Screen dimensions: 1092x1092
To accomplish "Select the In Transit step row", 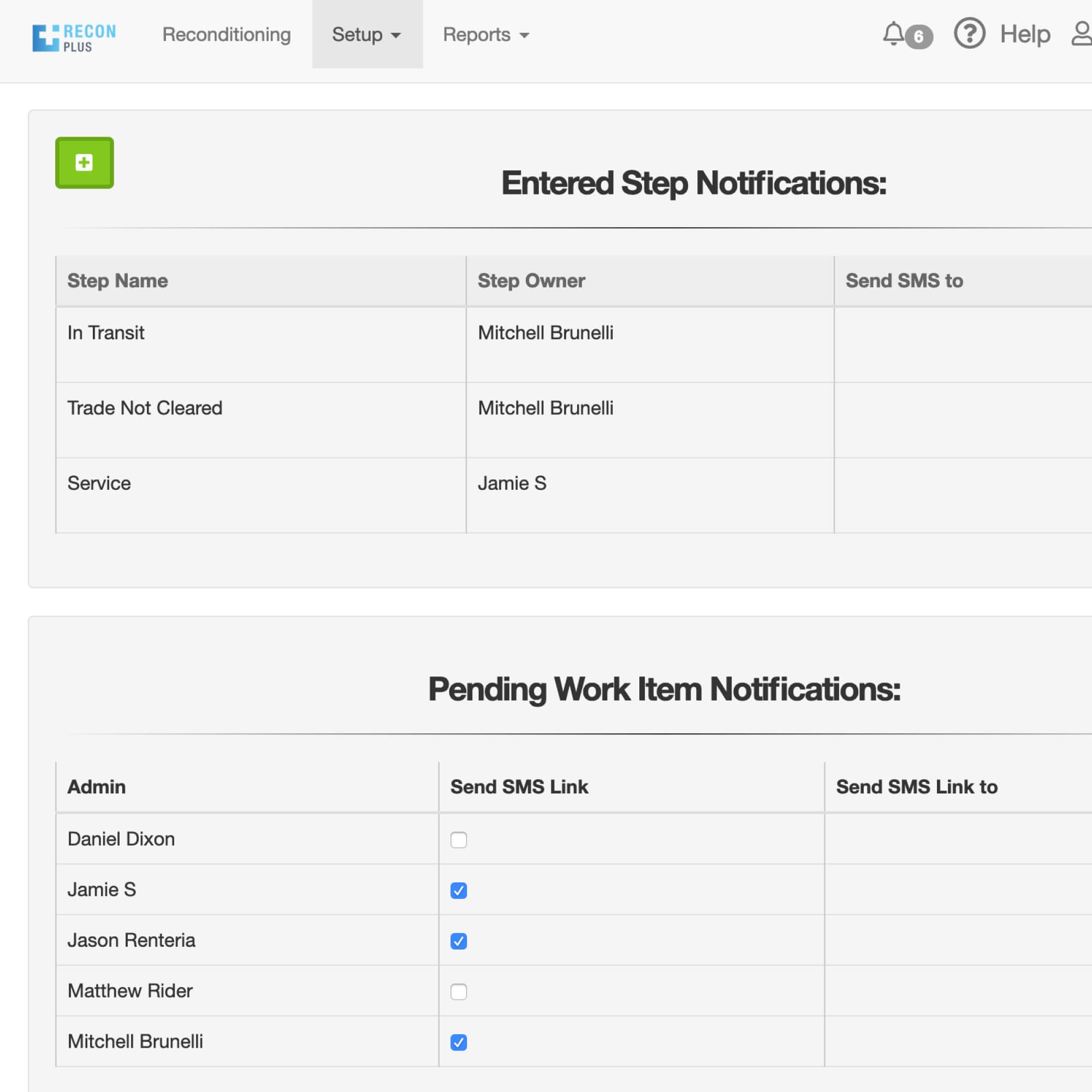I will [x=106, y=333].
